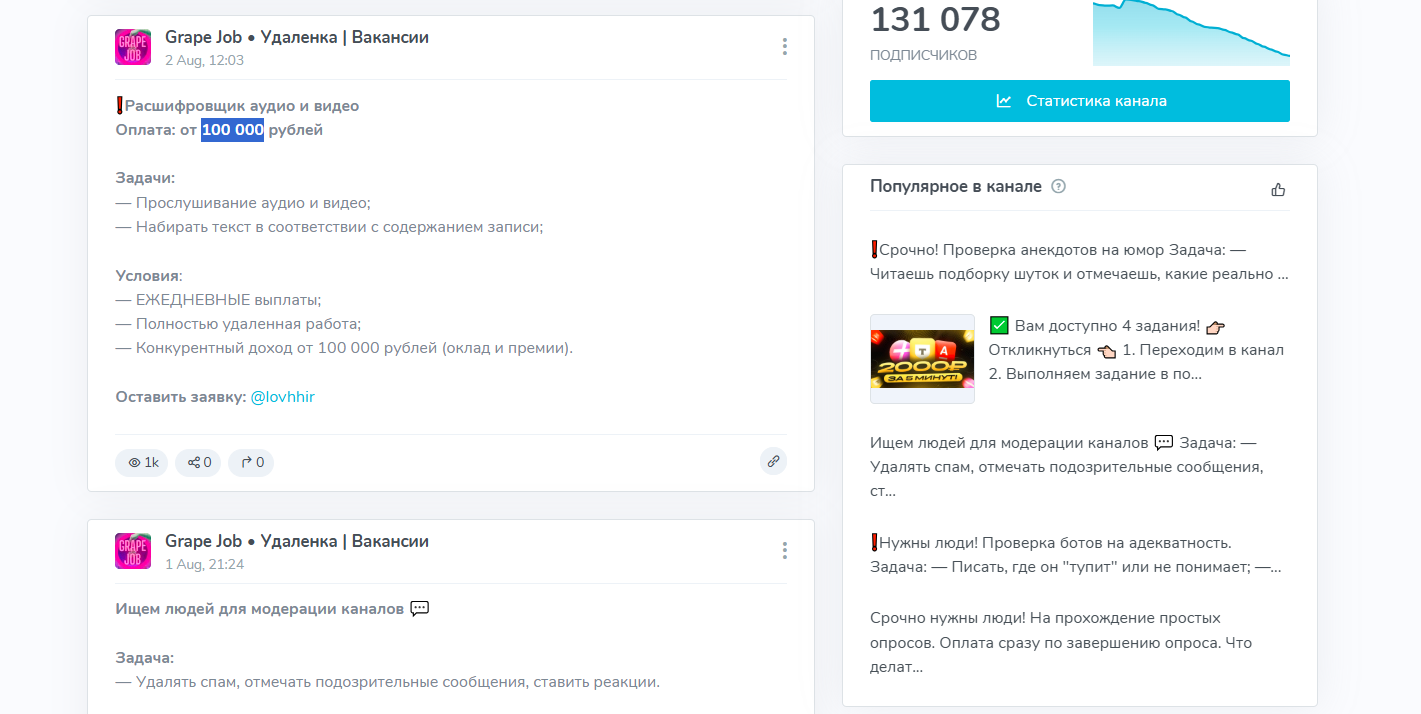Click the ПОДПИСЧИКОВ label

(x=924, y=56)
